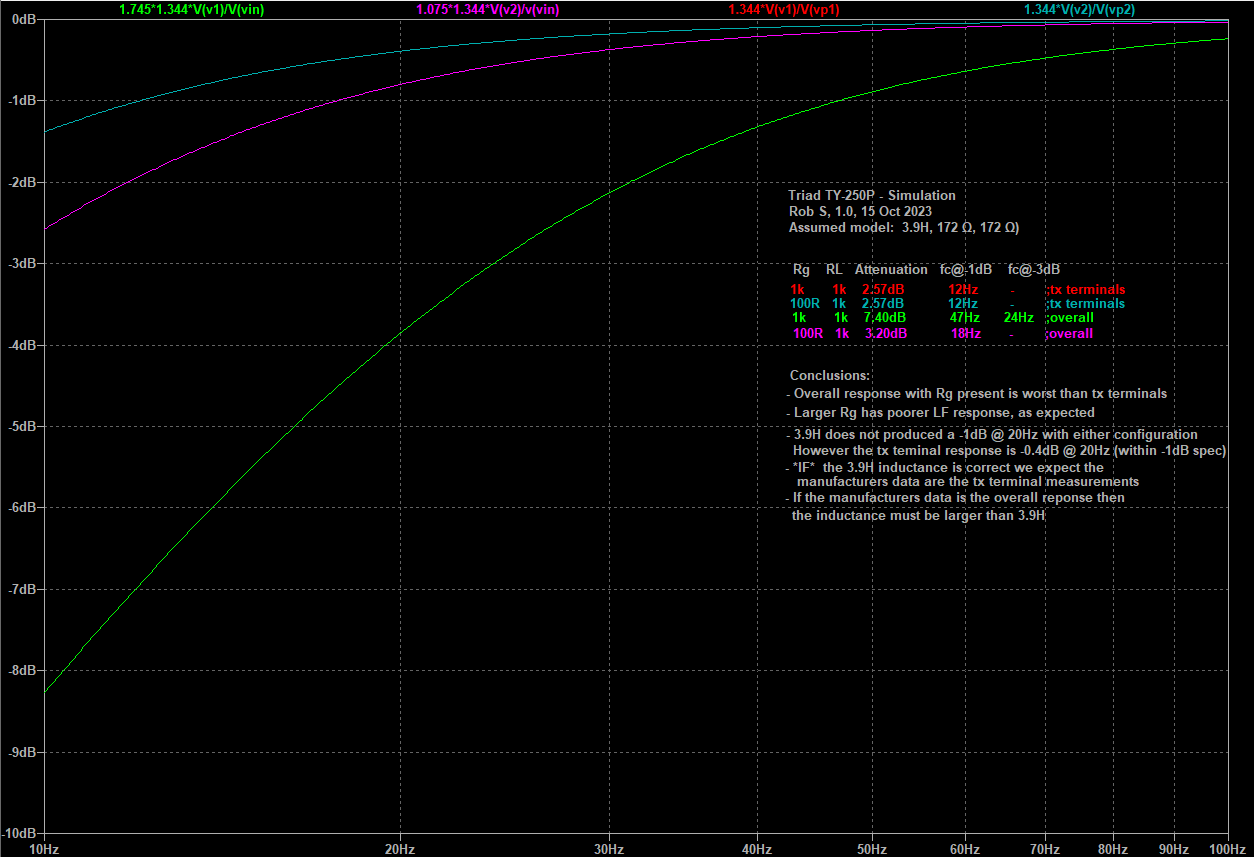Viewport: 1254px width, 857px height.
Task: Click the 70Hz frequency axis label
Action: click(x=1045, y=849)
